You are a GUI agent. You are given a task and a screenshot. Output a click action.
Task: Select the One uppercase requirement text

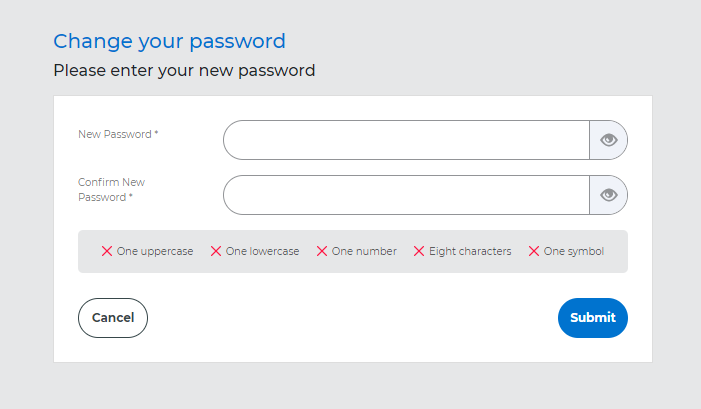pos(155,251)
